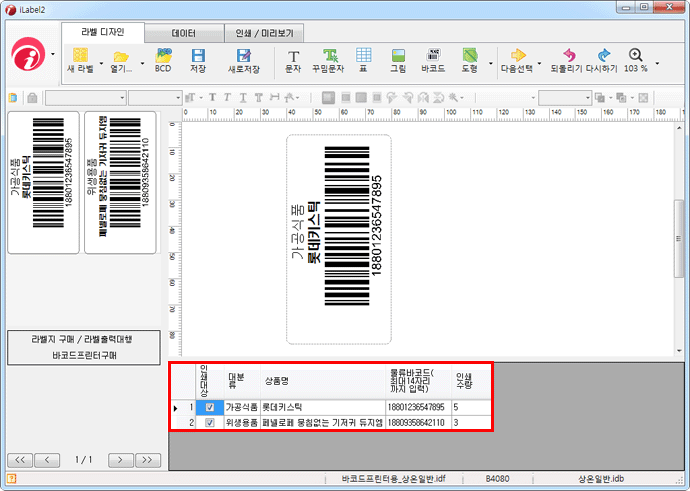Click the 다음선택 next-selection arrow icon
The height and width of the screenshot is (491, 690).
tap(518, 55)
